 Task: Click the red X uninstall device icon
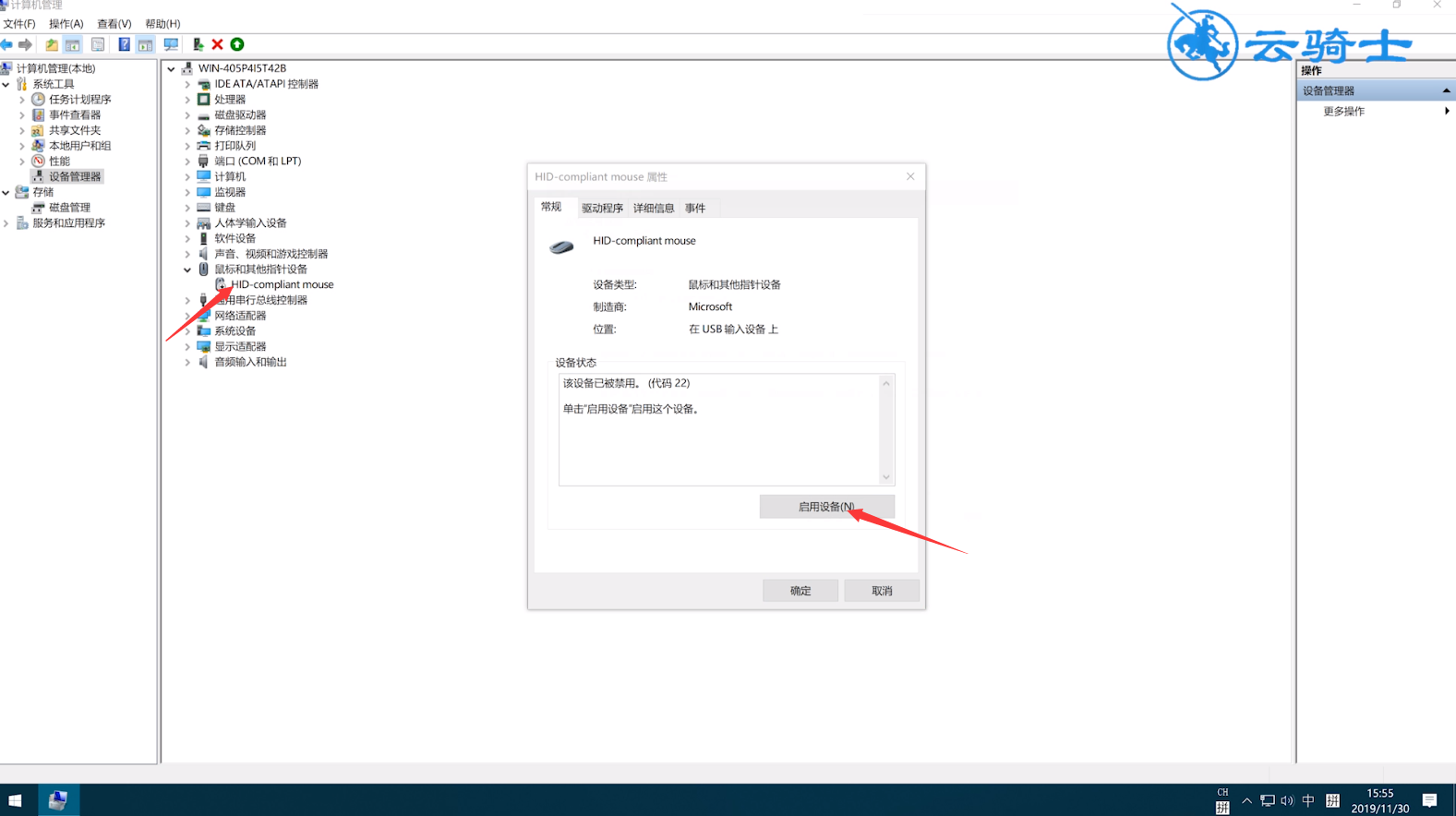pyautogui.click(x=218, y=44)
